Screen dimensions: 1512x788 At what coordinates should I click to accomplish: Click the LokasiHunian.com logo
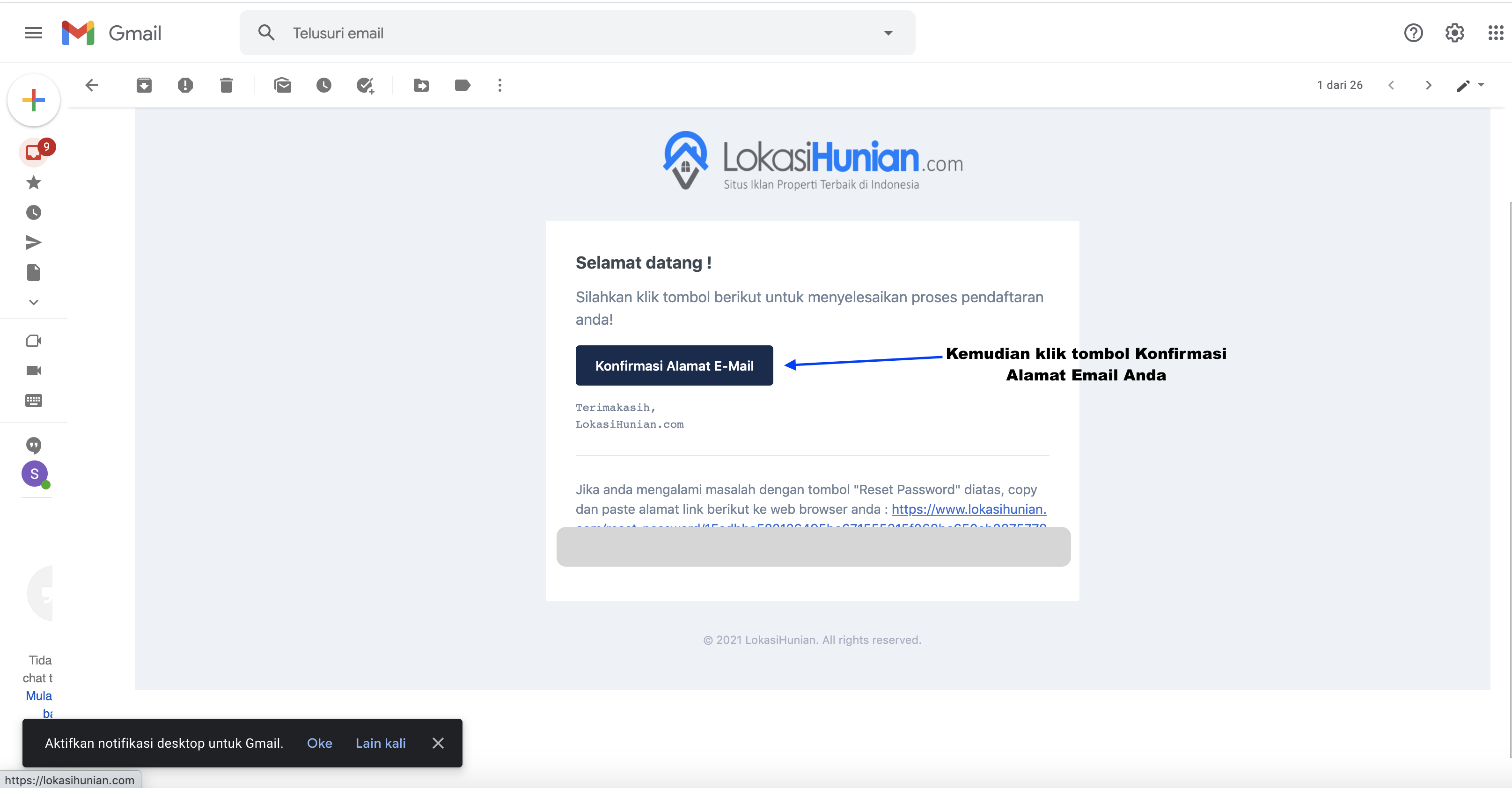(x=813, y=160)
